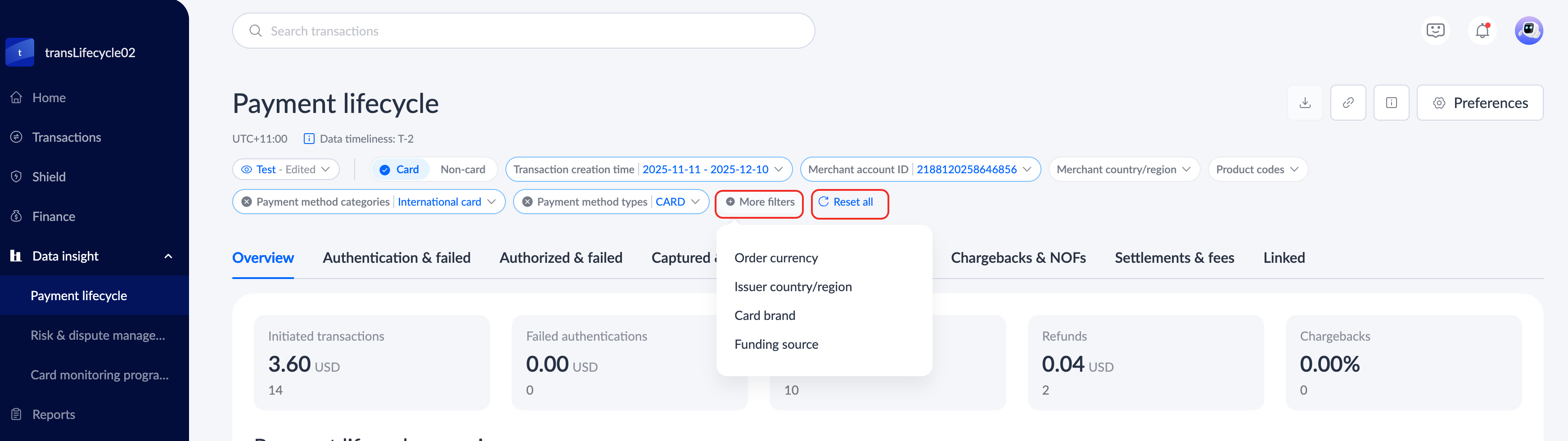Screen dimensions: 1568x441
Task: Open the Product codes dropdown
Action: pyautogui.click(x=1257, y=170)
